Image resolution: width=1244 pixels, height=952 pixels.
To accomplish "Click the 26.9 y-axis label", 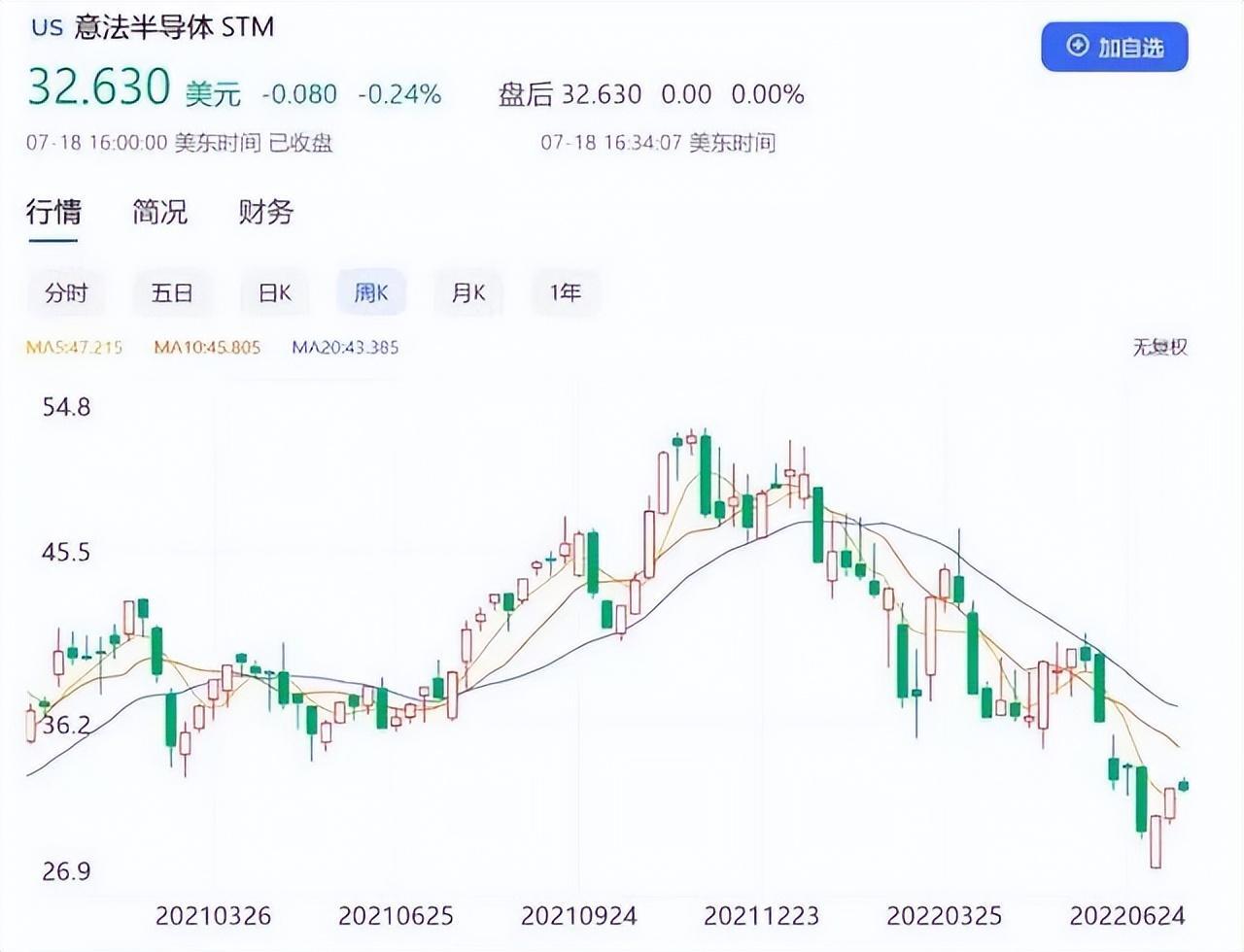I will (66, 870).
